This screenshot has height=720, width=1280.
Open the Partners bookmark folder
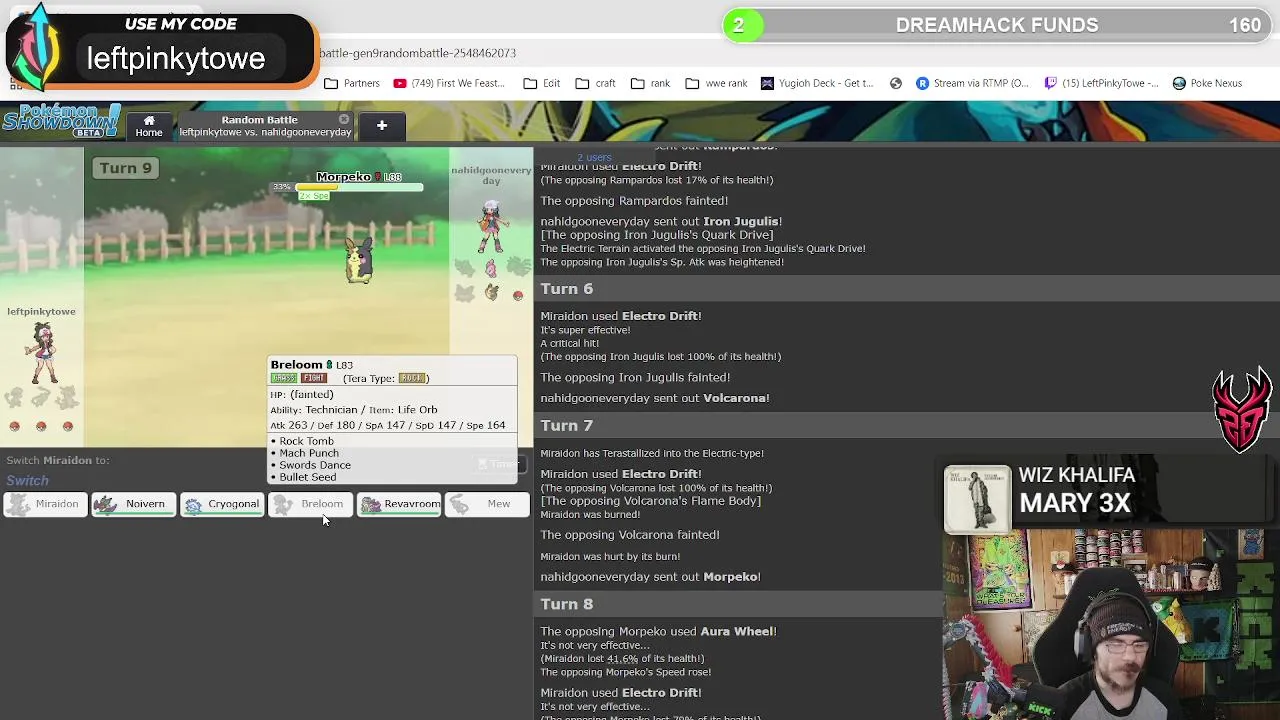tap(352, 83)
